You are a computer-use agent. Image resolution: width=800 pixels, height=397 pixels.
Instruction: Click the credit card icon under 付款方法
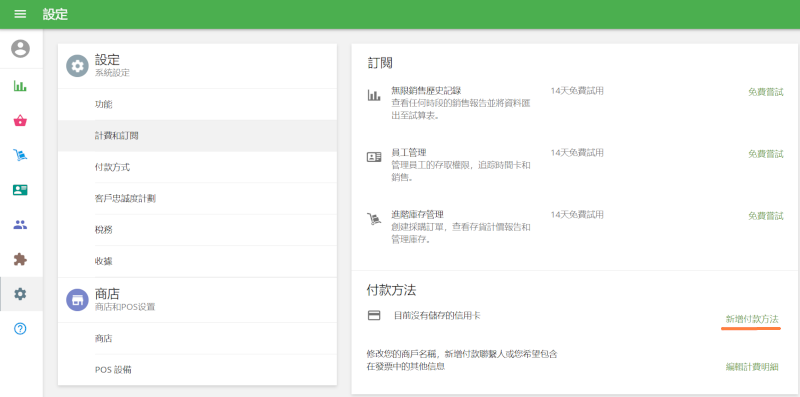[x=374, y=315]
